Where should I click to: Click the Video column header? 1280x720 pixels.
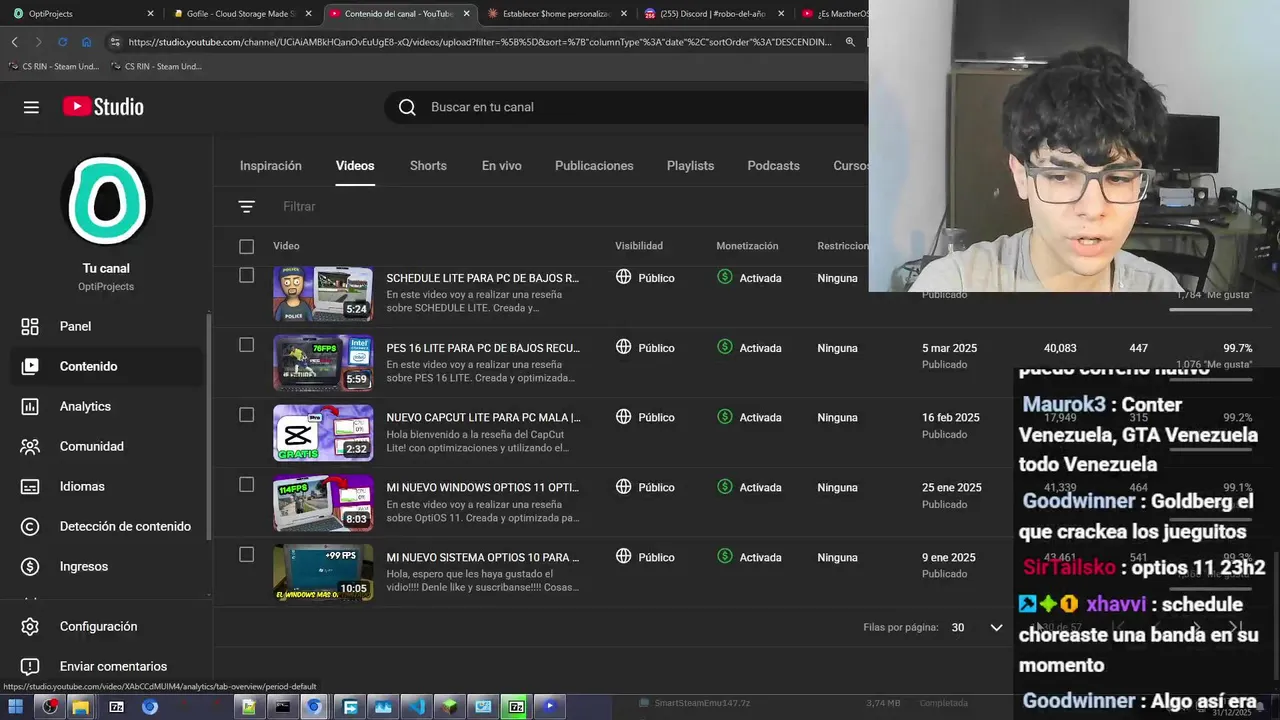[286, 246]
